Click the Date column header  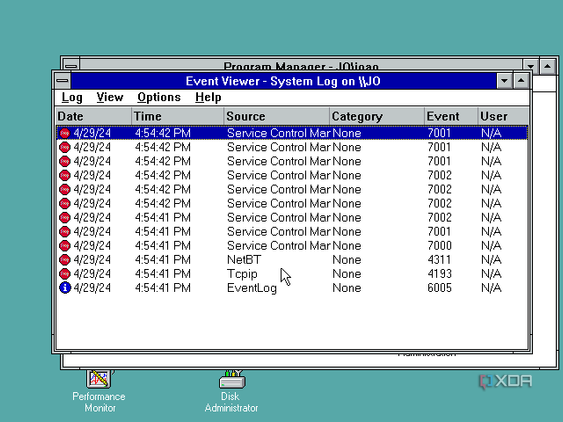click(94, 116)
